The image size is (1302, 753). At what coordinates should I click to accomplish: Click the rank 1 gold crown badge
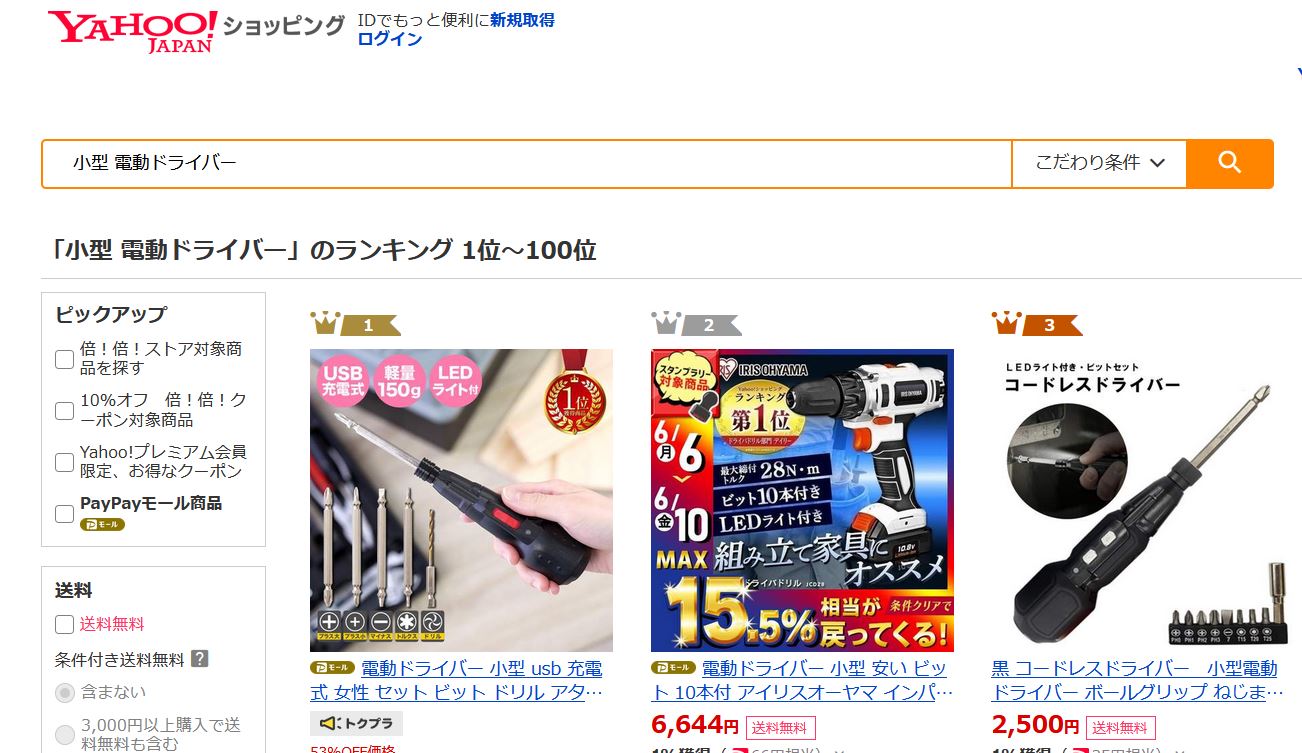(x=355, y=324)
